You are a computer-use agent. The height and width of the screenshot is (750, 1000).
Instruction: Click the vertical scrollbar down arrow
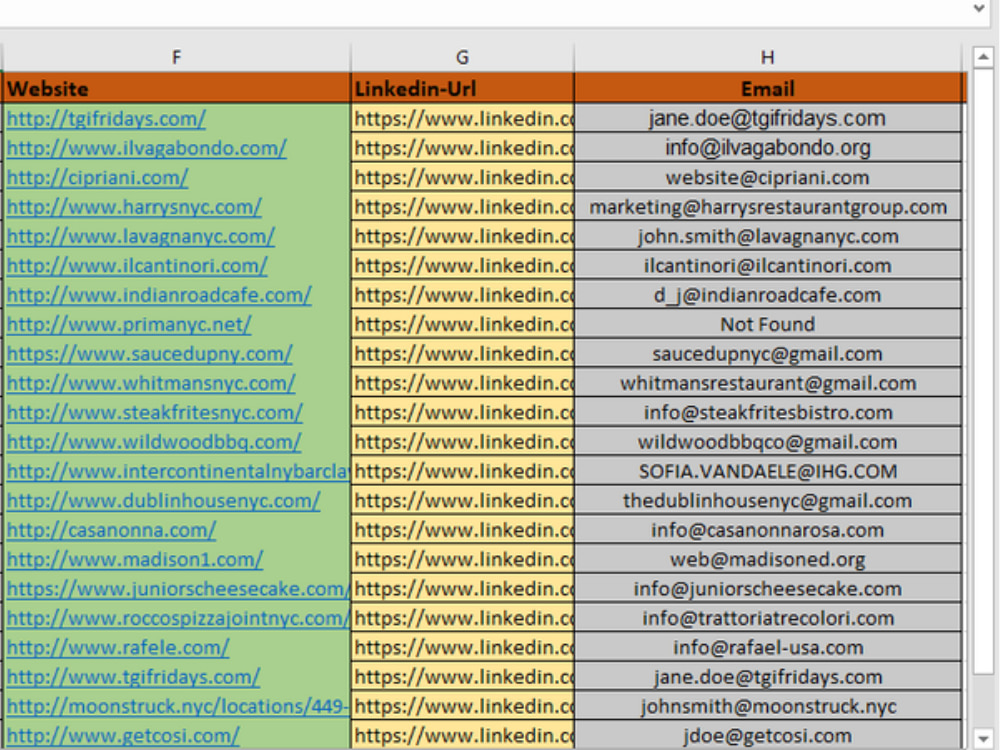(x=983, y=738)
